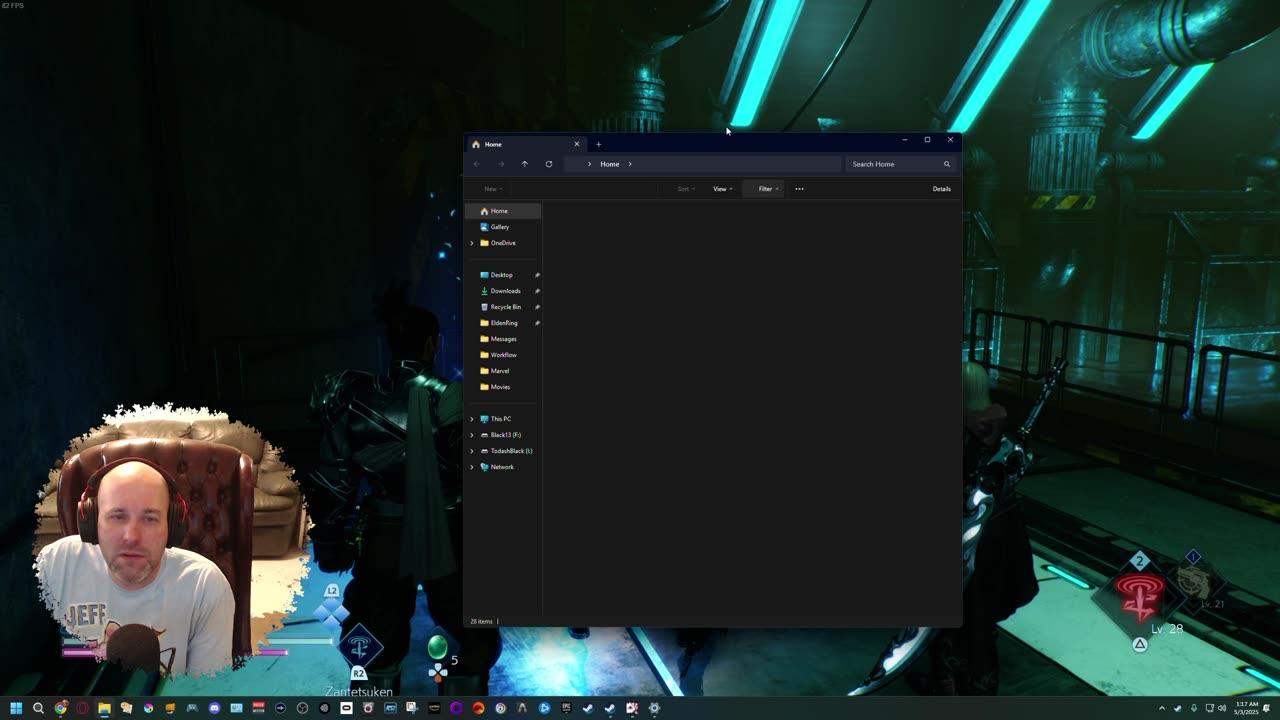1280x720 pixels.
Task: Open OBS Studio from the taskbar
Action: pyautogui.click(x=302, y=708)
